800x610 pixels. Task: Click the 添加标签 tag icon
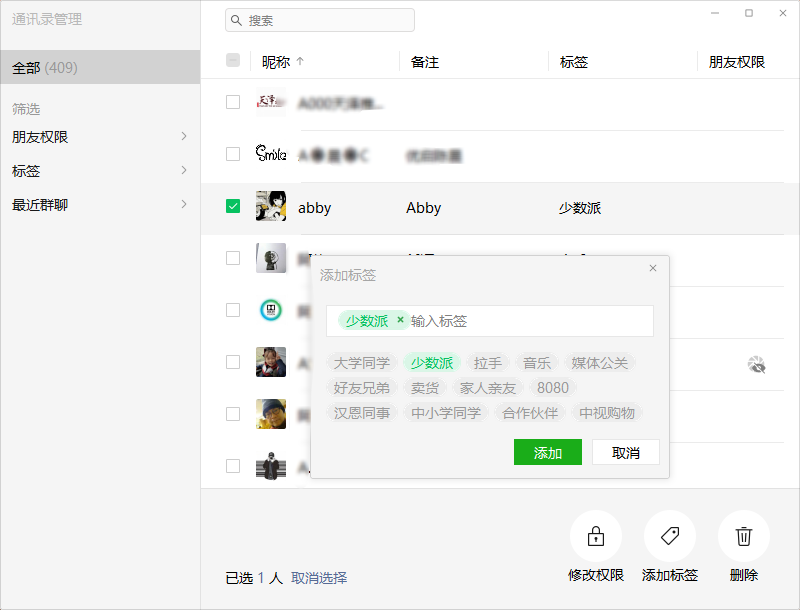coord(669,536)
